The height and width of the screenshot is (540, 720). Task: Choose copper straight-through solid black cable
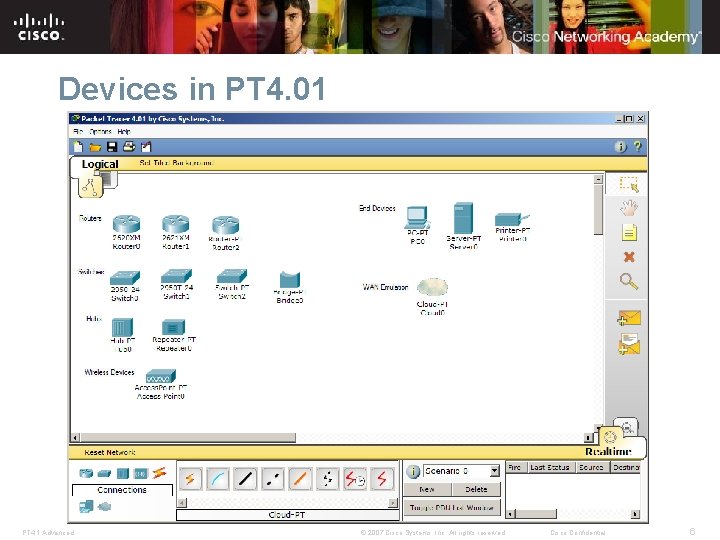245,479
